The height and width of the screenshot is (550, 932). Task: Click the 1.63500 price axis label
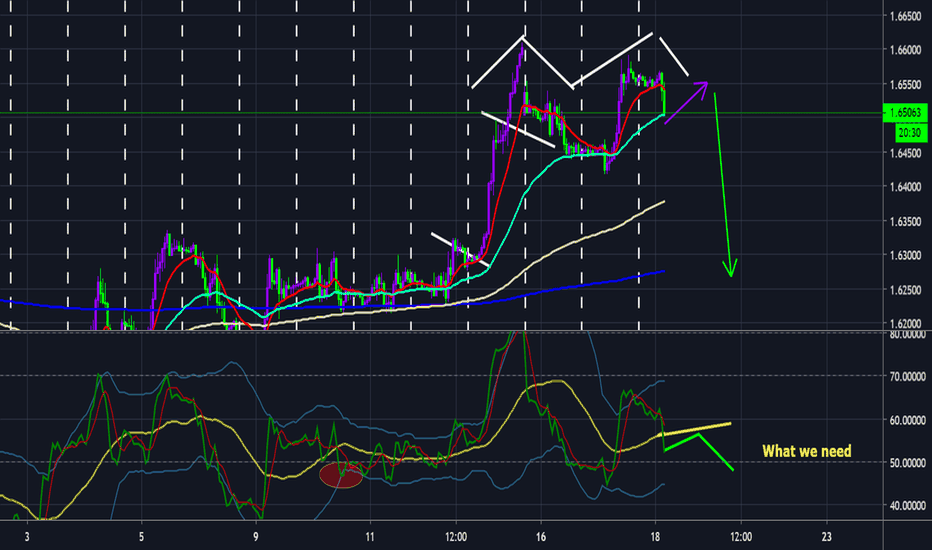click(905, 221)
